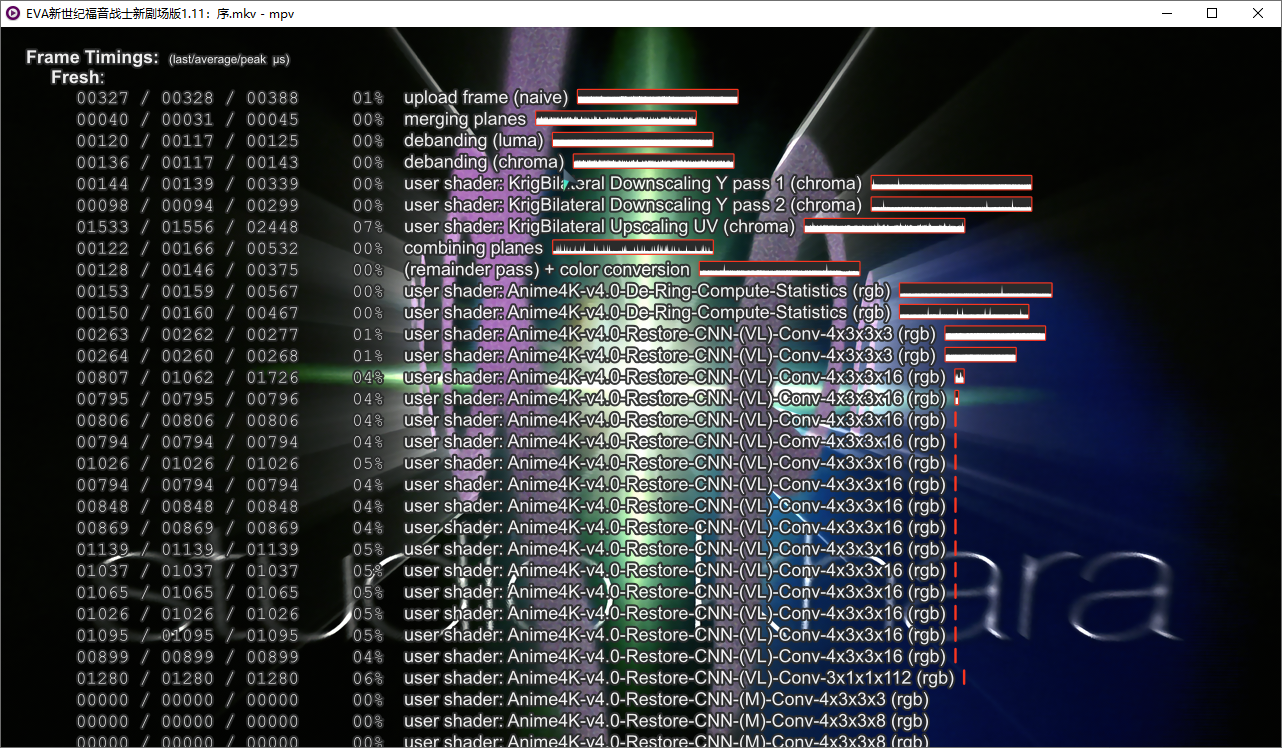Select the 'combining planes' pass label
This screenshot has height=748, width=1282.
[474, 248]
